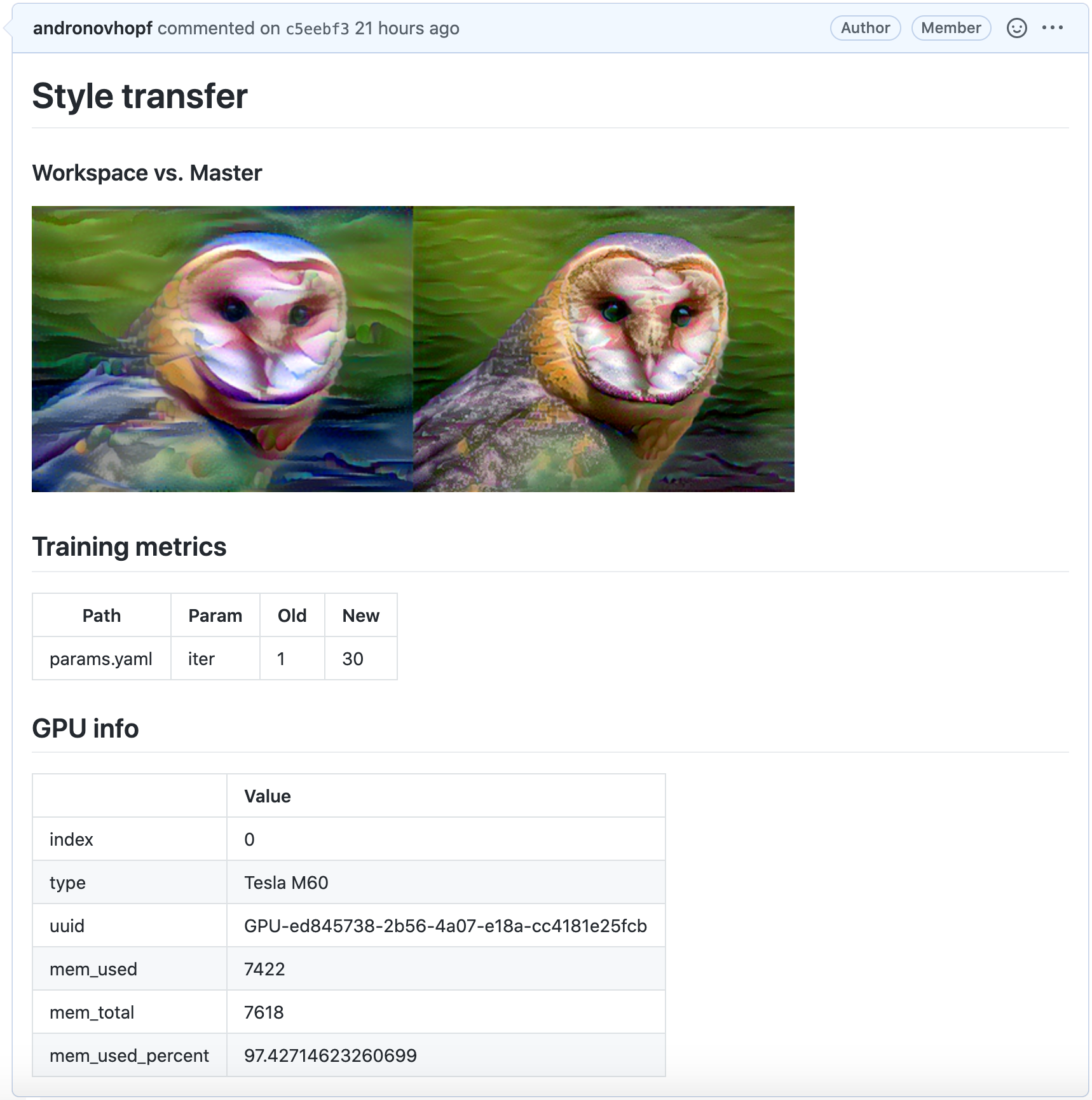
Task: Click the Workspace vs. Master heading
Action: click(147, 172)
